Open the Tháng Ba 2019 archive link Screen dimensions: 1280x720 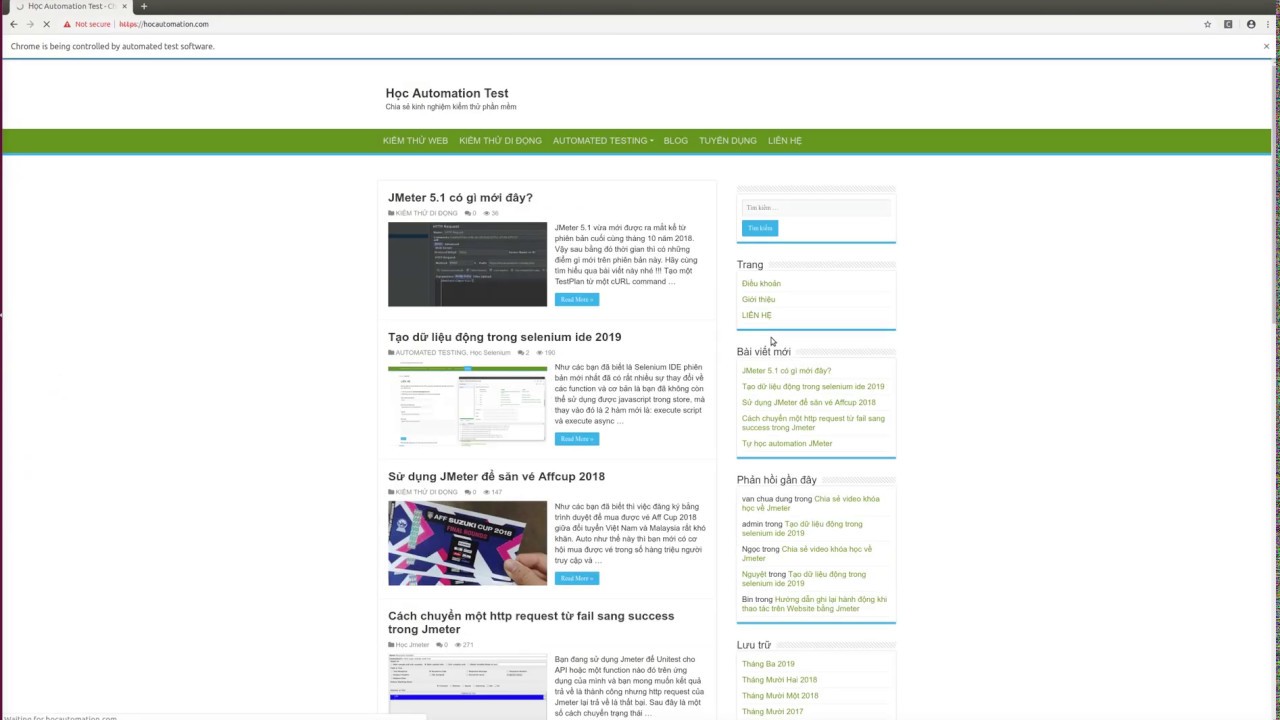pyautogui.click(x=768, y=664)
